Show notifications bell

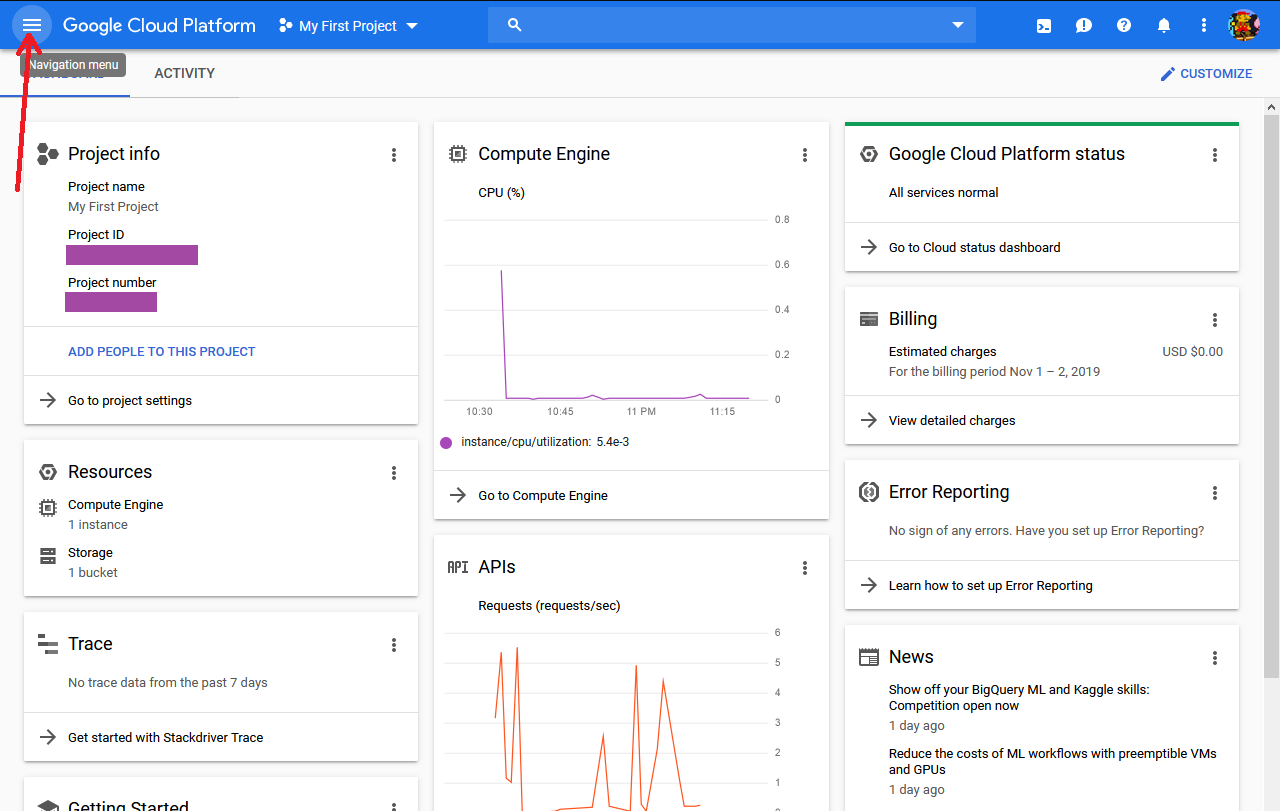[x=1164, y=26]
